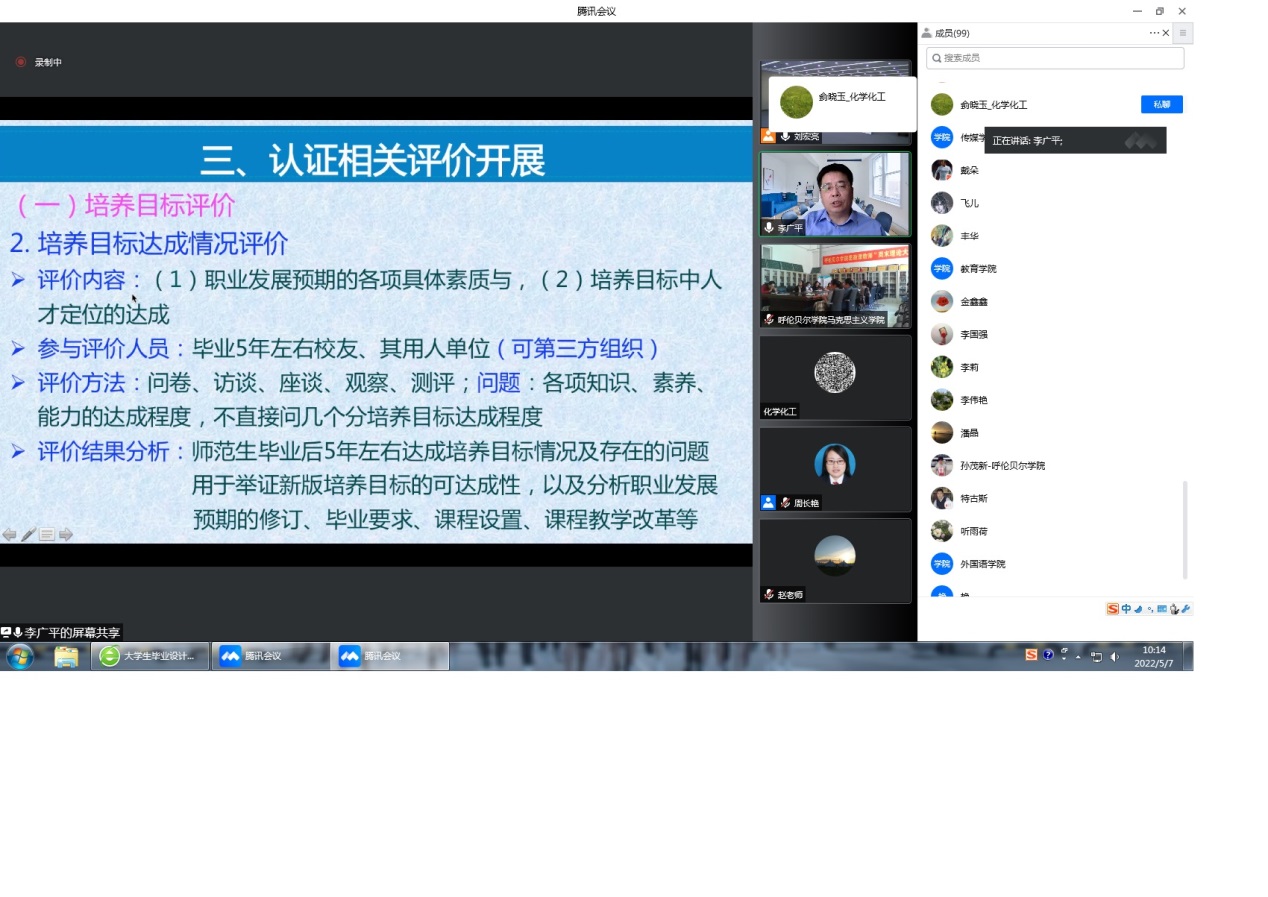Select 李广平's video thumbnail
1268x897 pixels.
pyautogui.click(x=835, y=194)
